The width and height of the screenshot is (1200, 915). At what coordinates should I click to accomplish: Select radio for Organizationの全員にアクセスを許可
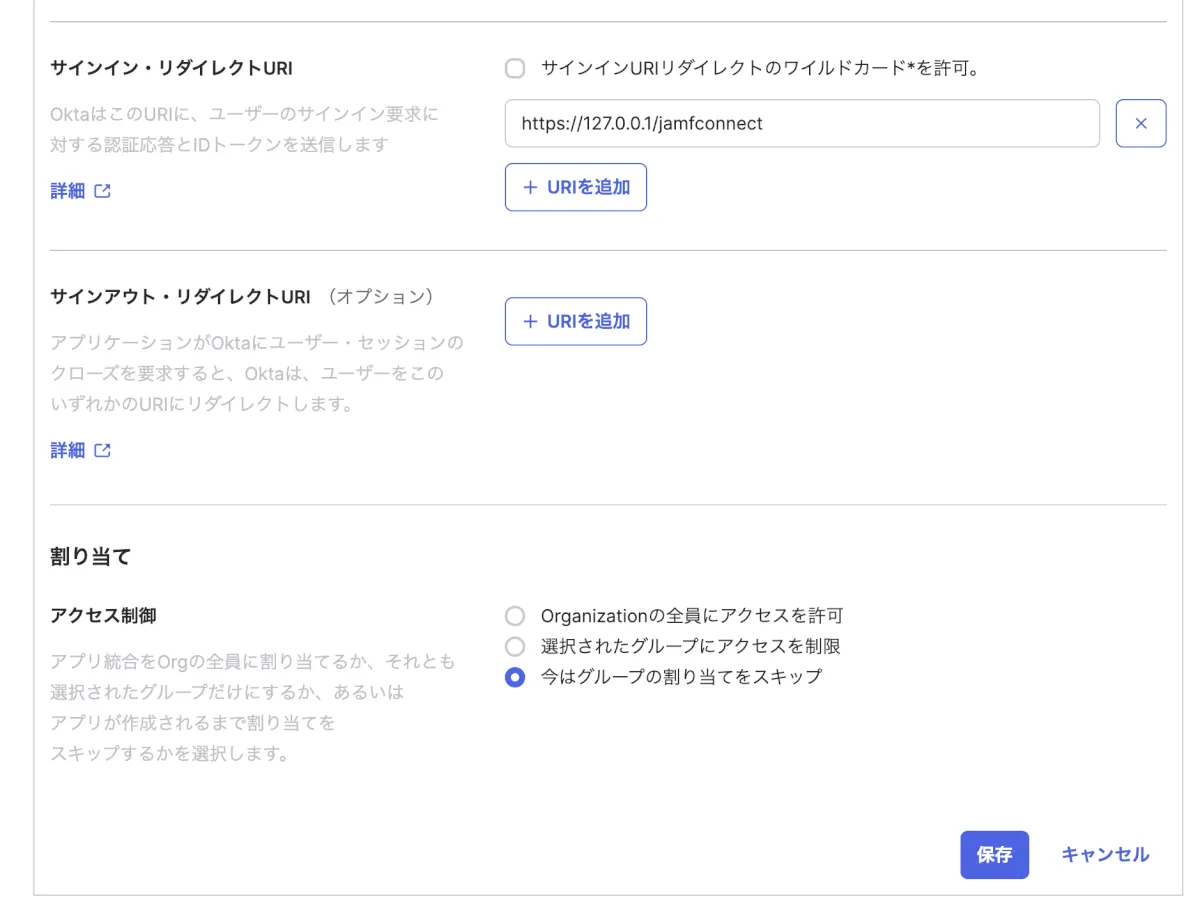pyautogui.click(x=515, y=616)
